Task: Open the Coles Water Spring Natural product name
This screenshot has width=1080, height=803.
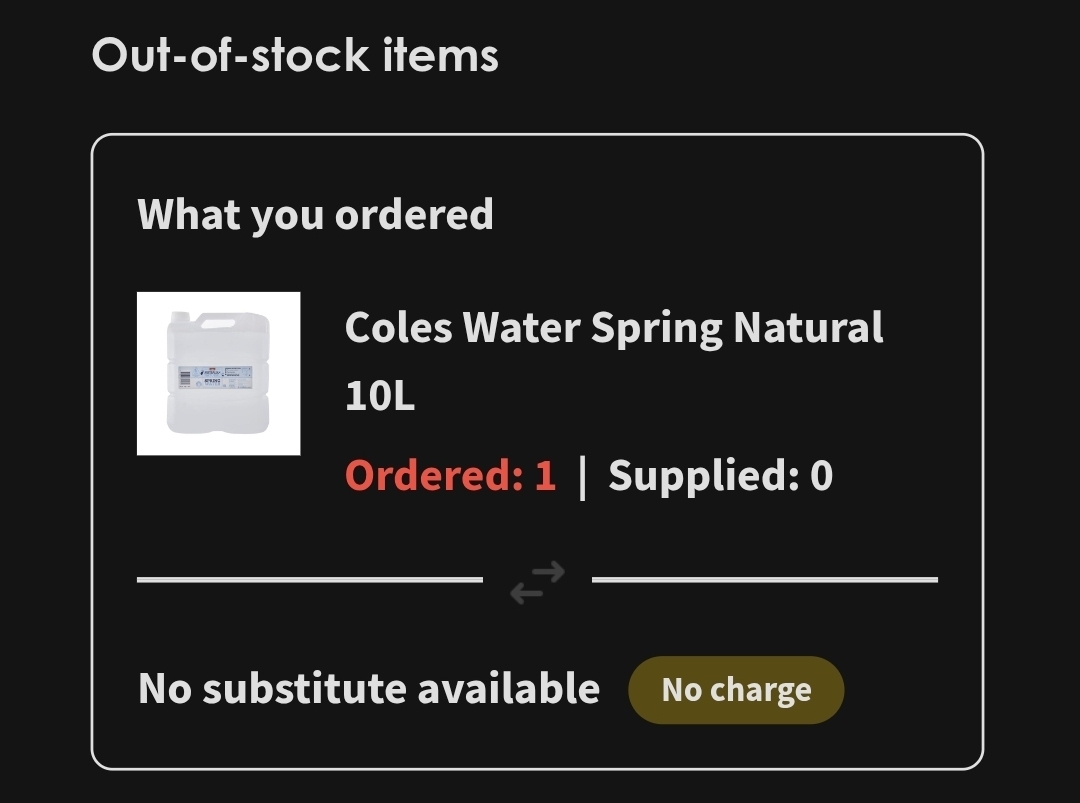Action: (613, 328)
